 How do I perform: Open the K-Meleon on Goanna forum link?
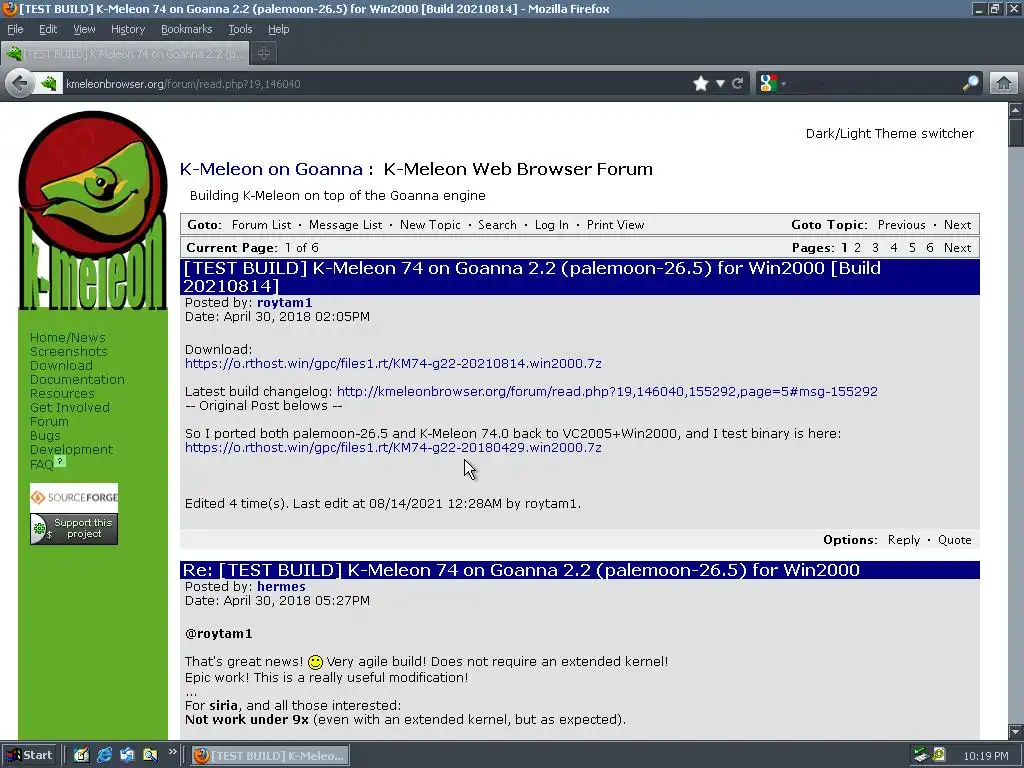point(271,169)
